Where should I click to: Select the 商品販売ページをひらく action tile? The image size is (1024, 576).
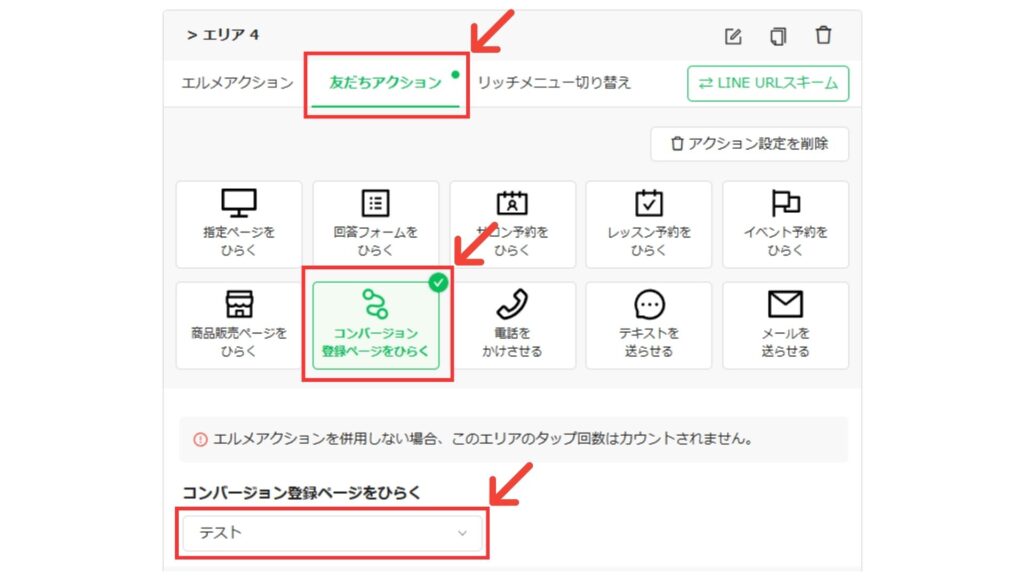click(239, 326)
